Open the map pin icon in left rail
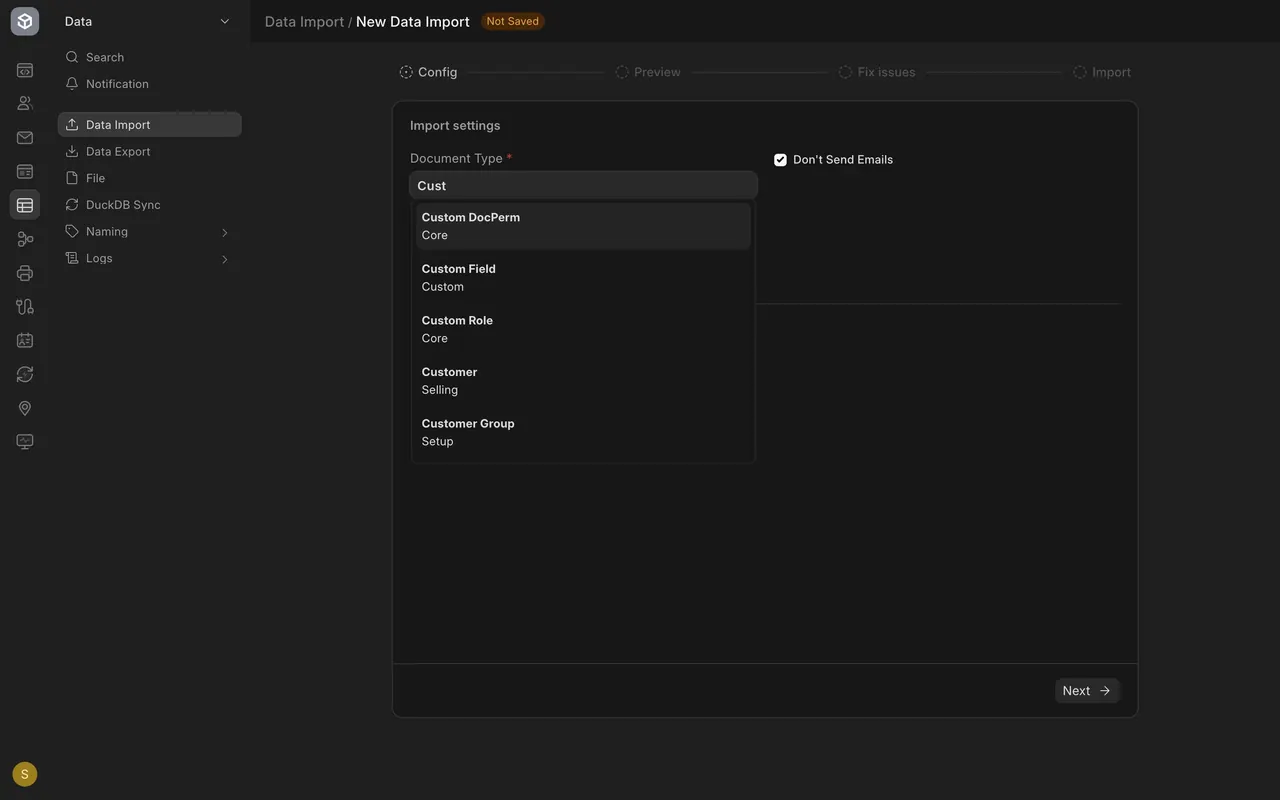Screen dimensions: 1280x800 click(25, 408)
